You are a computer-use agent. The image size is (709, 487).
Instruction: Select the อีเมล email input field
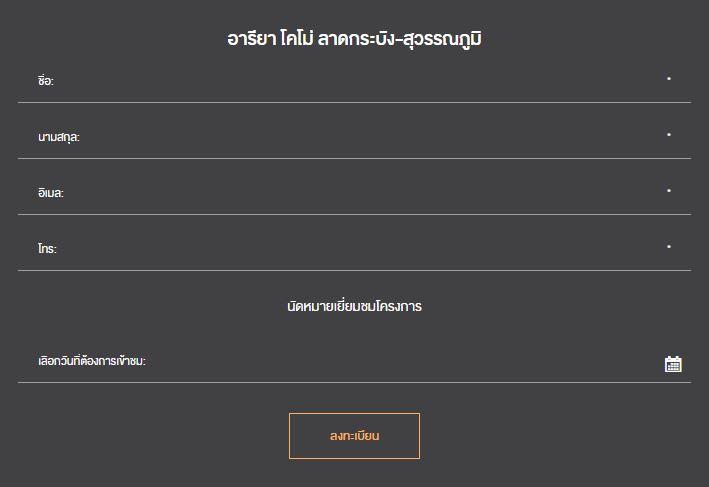[x=350, y=193]
